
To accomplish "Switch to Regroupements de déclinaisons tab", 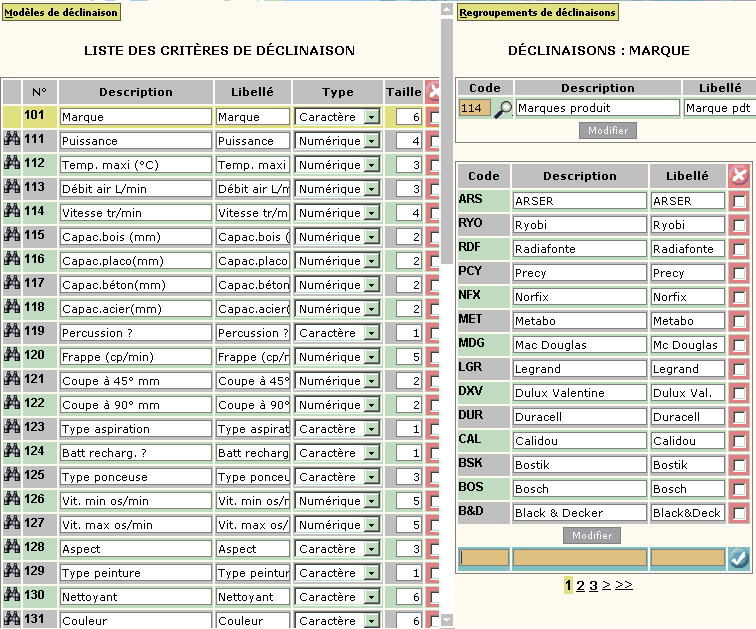I will click(538, 13).
